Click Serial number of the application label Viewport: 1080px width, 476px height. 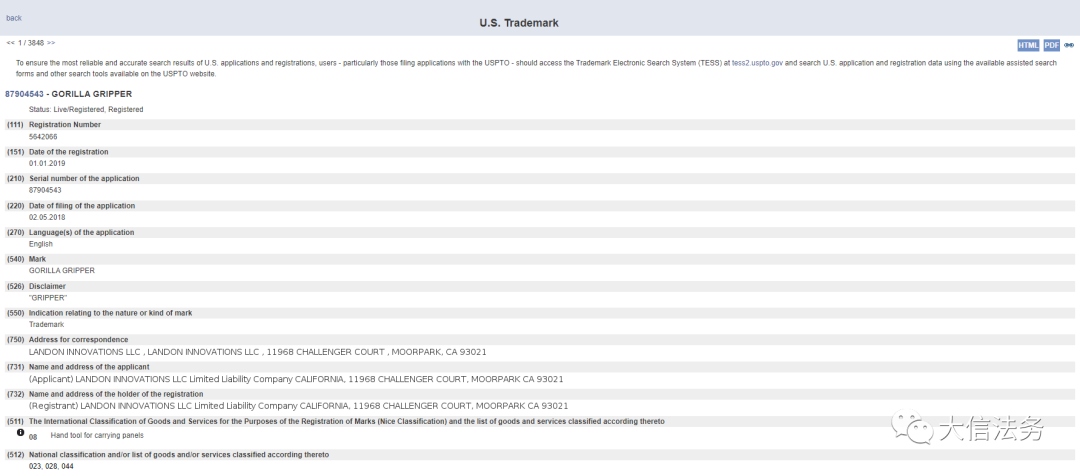pos(84,178)
